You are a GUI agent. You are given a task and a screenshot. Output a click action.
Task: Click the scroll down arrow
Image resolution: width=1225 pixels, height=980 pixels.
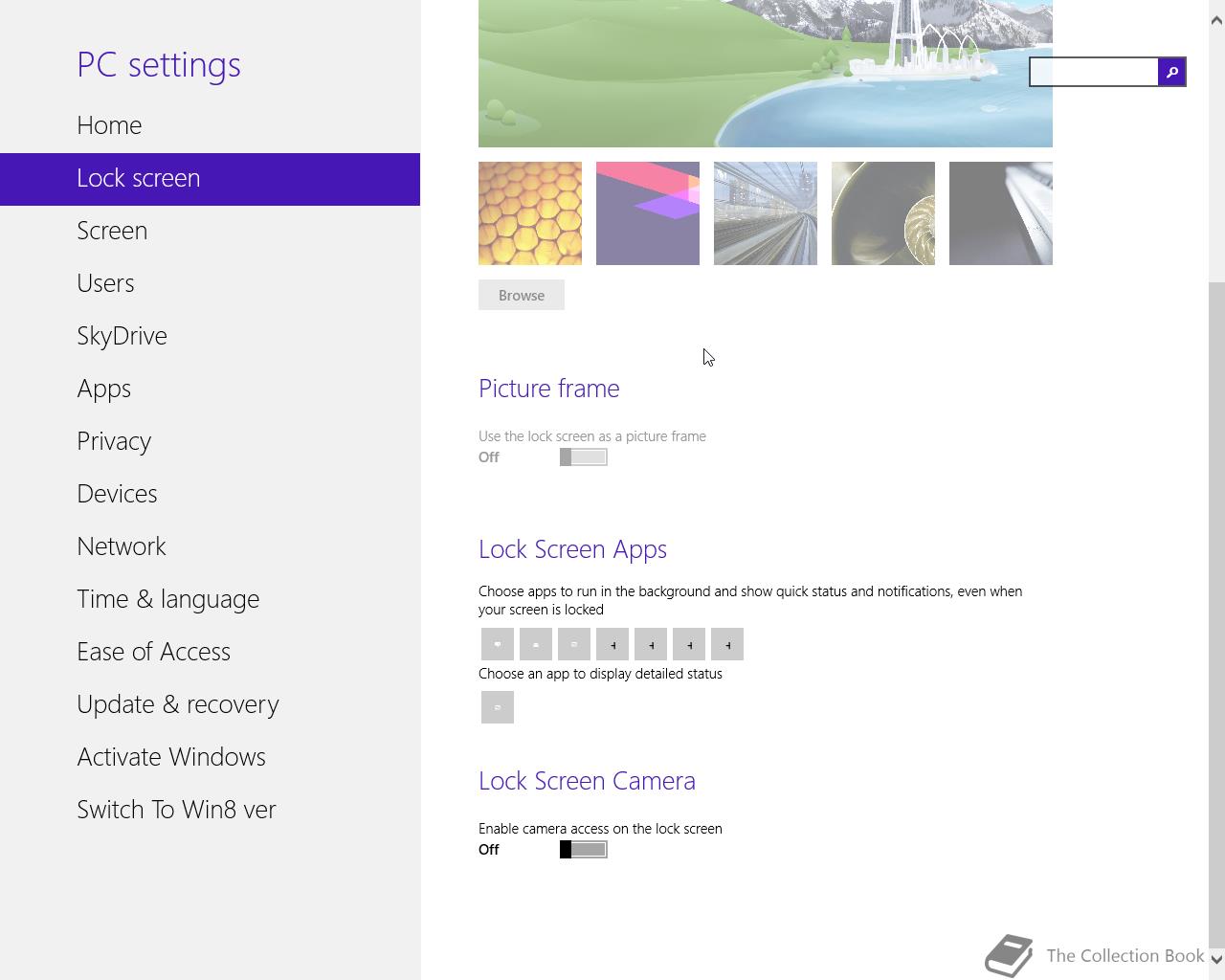pyautogui.click(x=1216, y=958)
